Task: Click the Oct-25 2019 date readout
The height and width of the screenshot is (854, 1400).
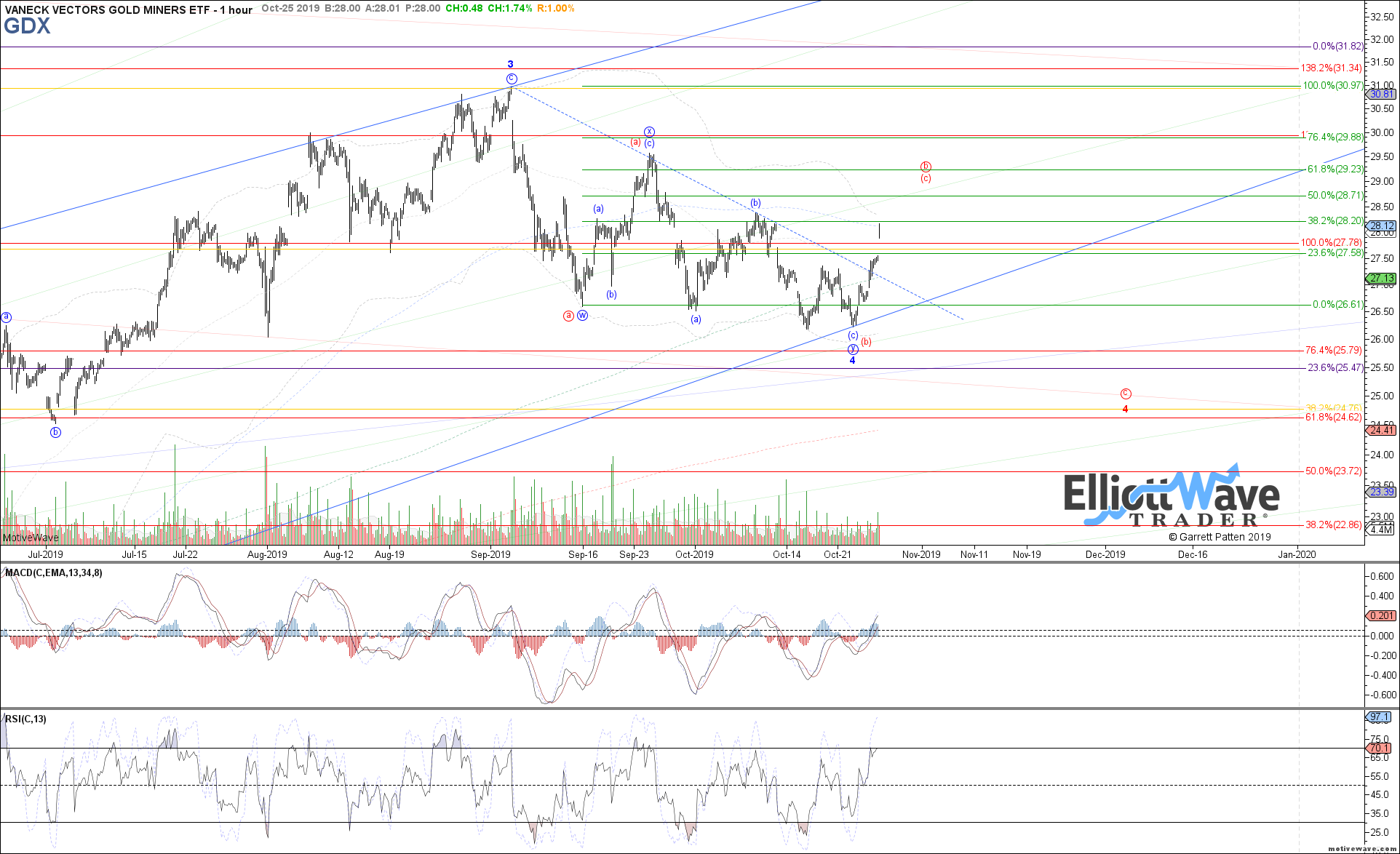Action: (x=291, y=8)
